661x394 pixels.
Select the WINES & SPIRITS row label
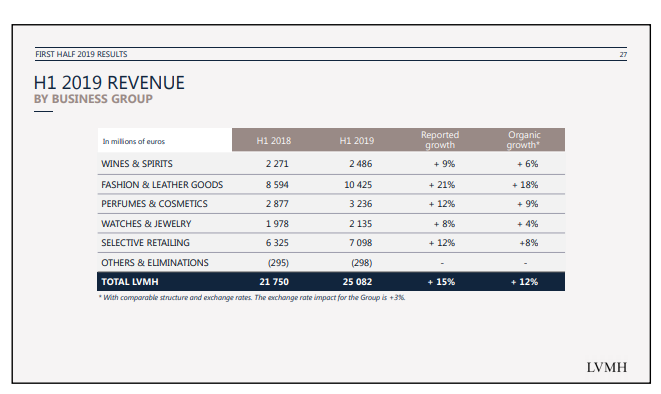(x=137, y=164)
